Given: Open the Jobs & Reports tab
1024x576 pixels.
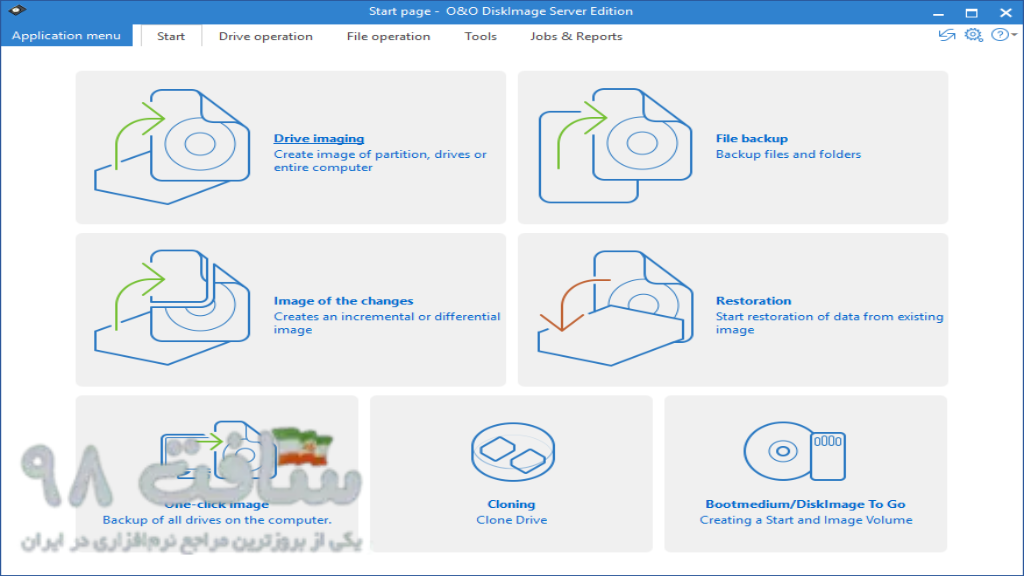Looking at the screenshot, I should pos(576,37).
